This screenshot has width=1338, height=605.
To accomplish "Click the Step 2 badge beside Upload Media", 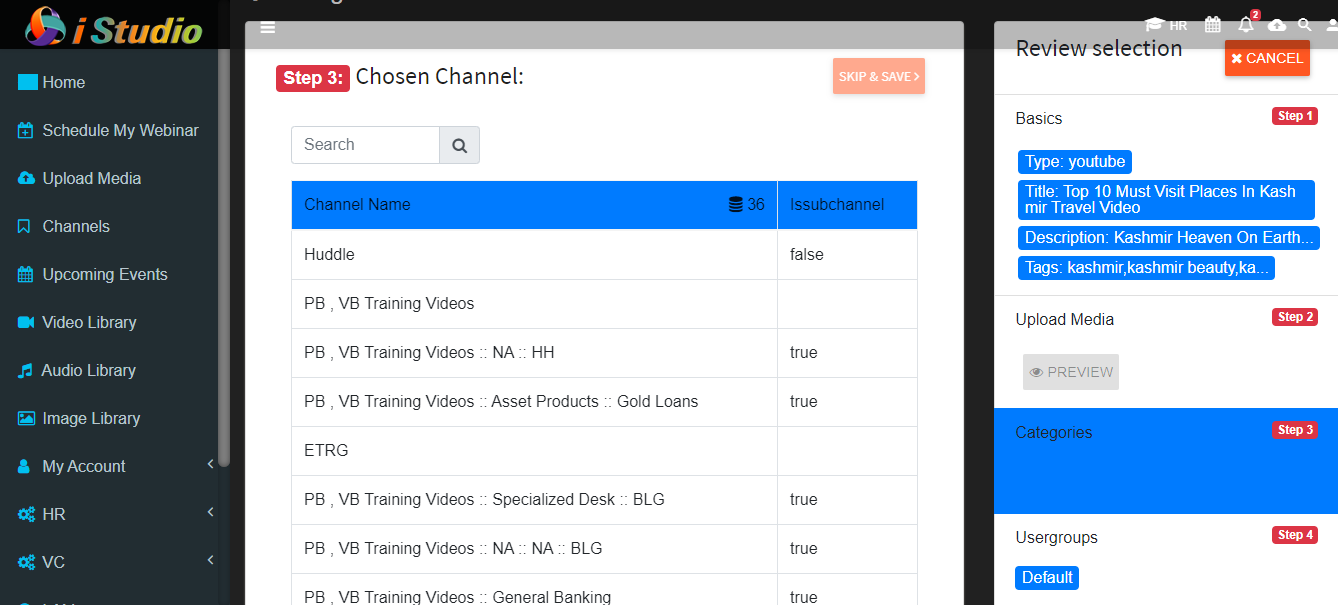I will click(1295, 317).
